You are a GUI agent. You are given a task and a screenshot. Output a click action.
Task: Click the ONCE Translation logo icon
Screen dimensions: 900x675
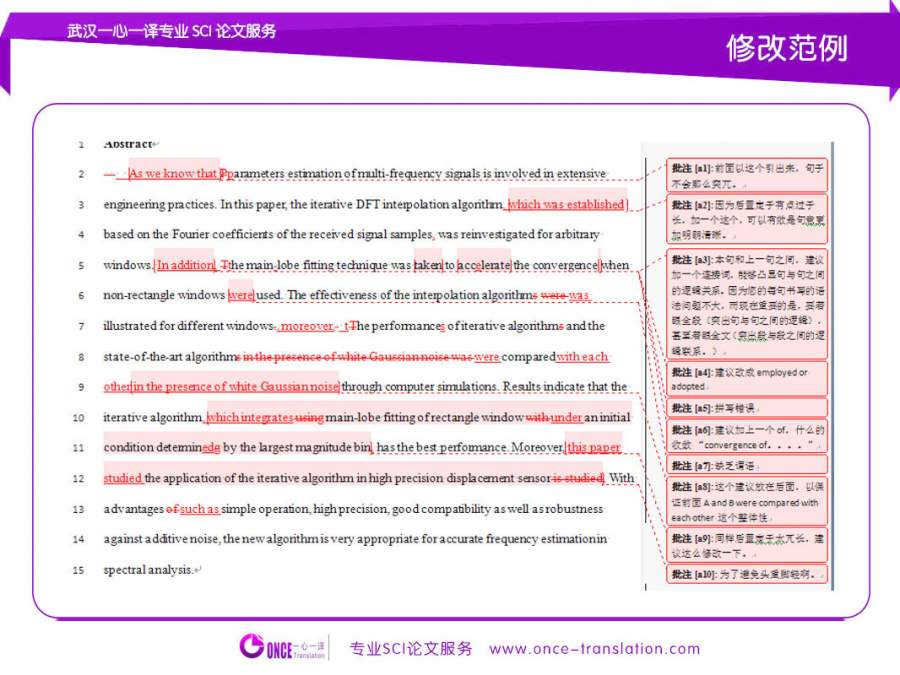251,646
